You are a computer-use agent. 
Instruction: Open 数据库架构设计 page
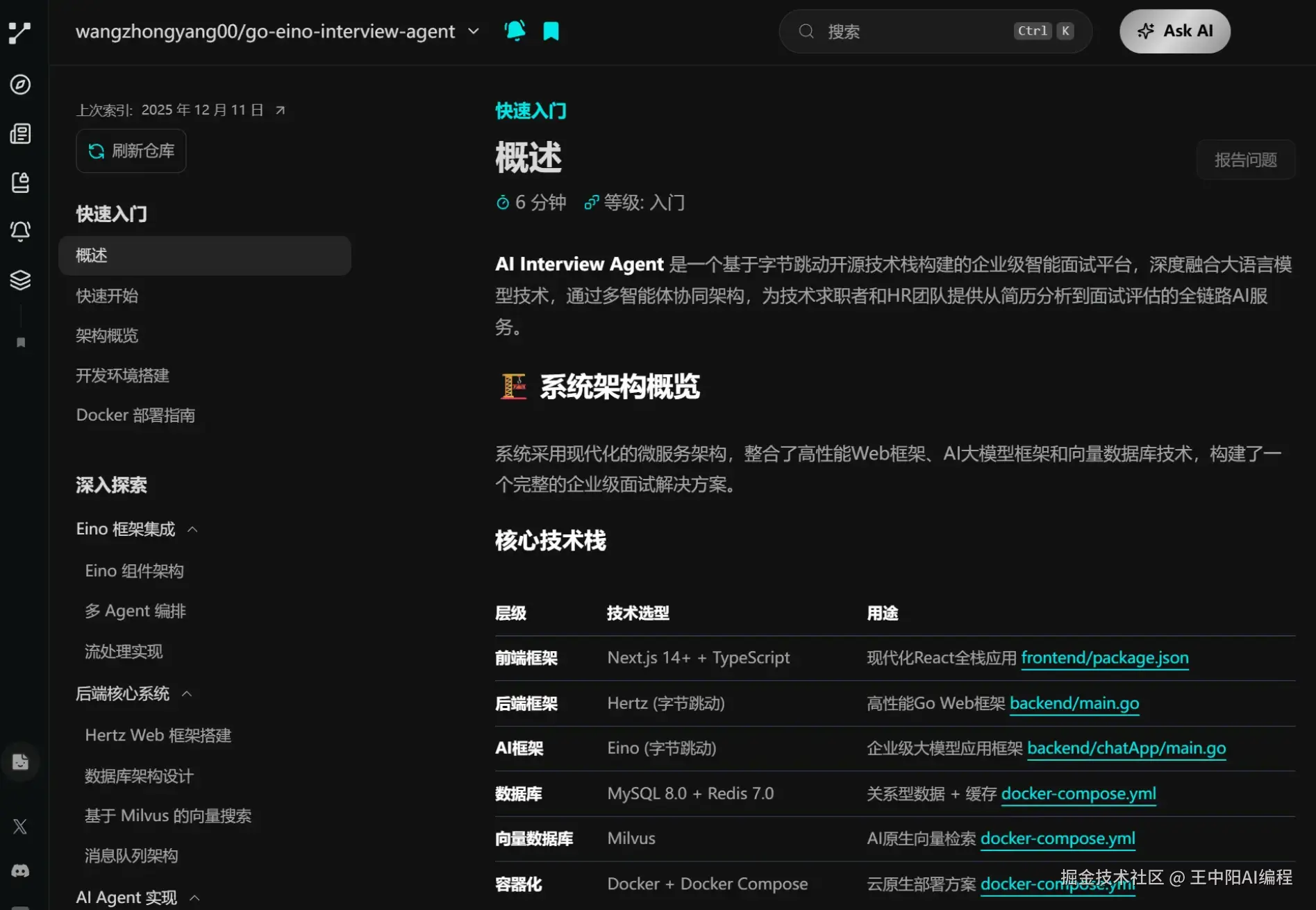(x=139, y=776)
